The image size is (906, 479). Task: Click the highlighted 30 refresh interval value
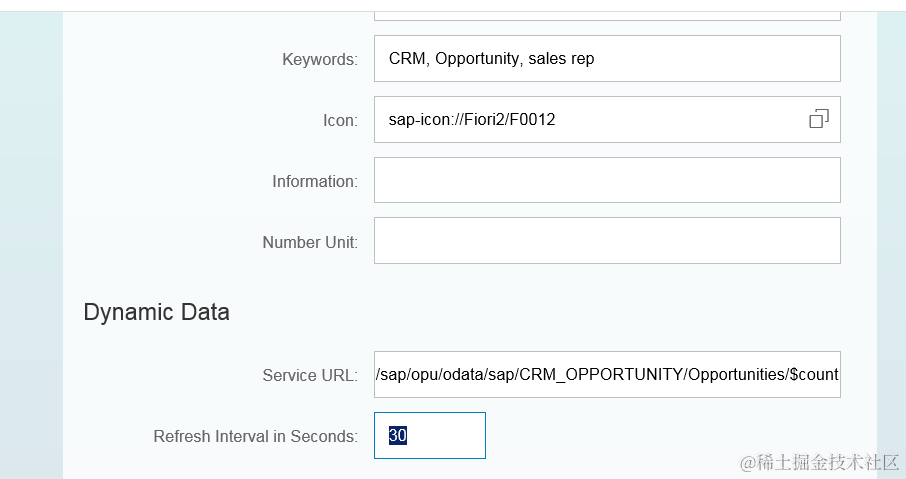pos(398,436)
